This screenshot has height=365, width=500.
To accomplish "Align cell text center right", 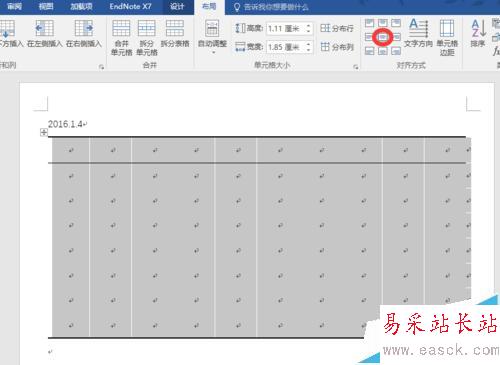I will point(396,37).
